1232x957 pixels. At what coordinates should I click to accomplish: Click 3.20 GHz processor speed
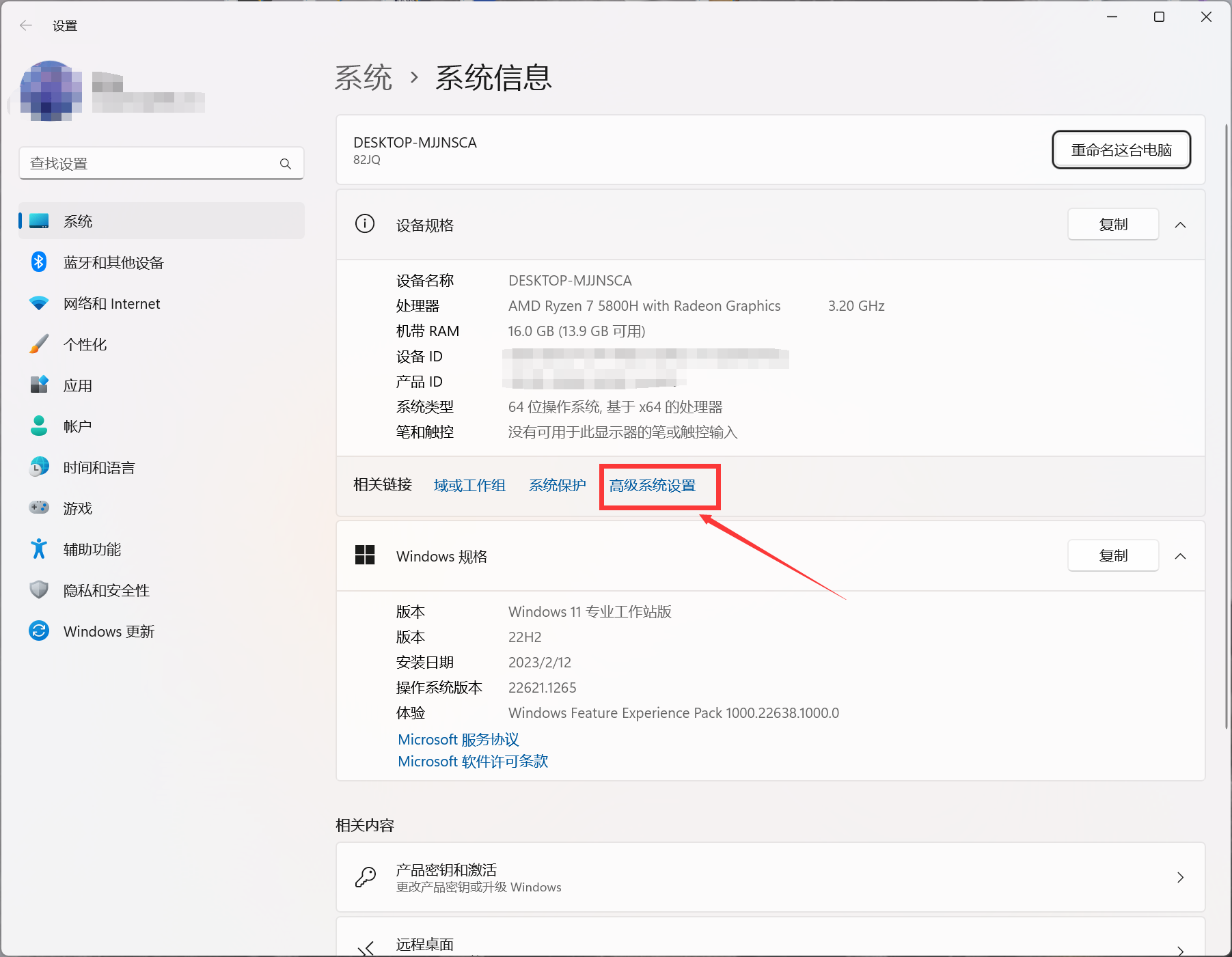[x=856, y=305]
